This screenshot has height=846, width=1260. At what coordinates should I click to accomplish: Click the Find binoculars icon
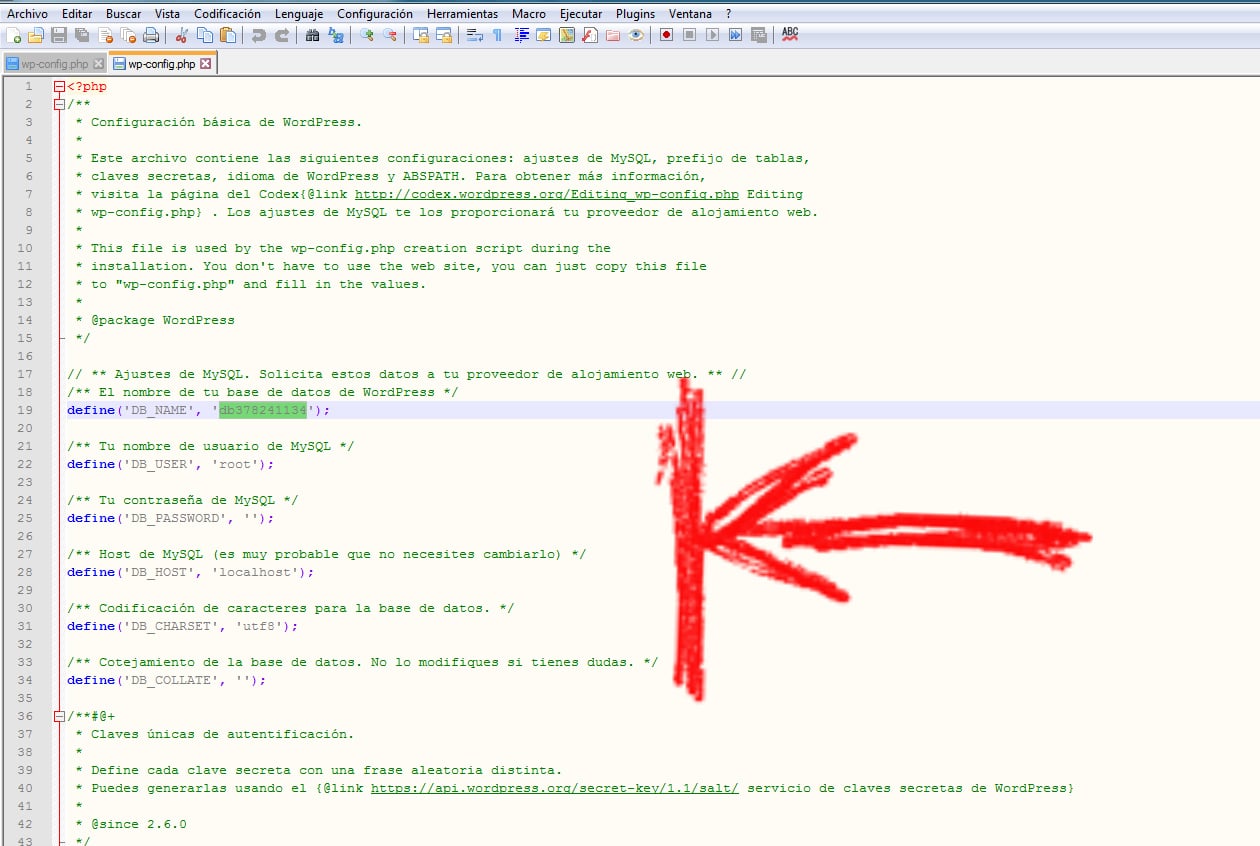(313, 35)
